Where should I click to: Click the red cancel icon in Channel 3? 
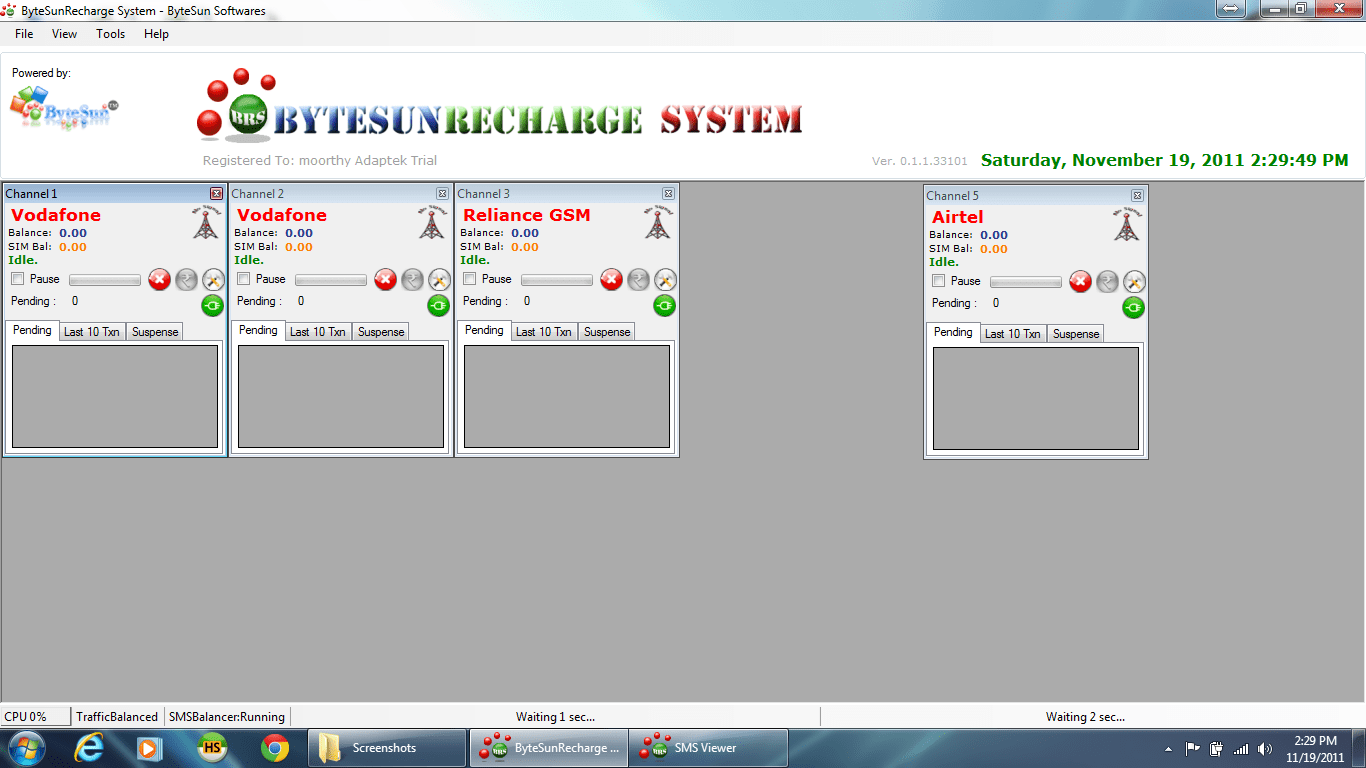[611, 280]
